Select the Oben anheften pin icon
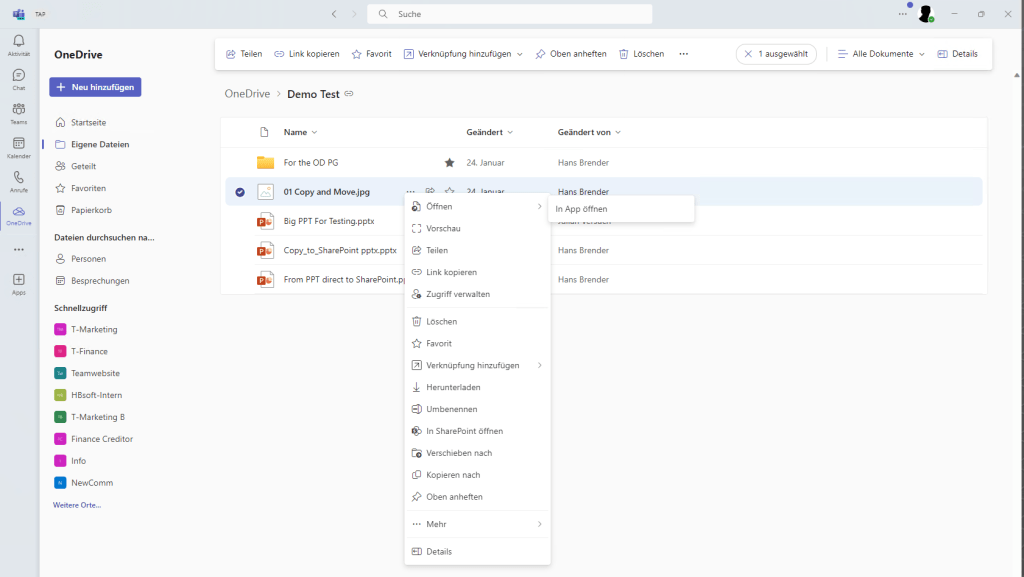The height and width of the screenshot is (577, 1024). 539,53
